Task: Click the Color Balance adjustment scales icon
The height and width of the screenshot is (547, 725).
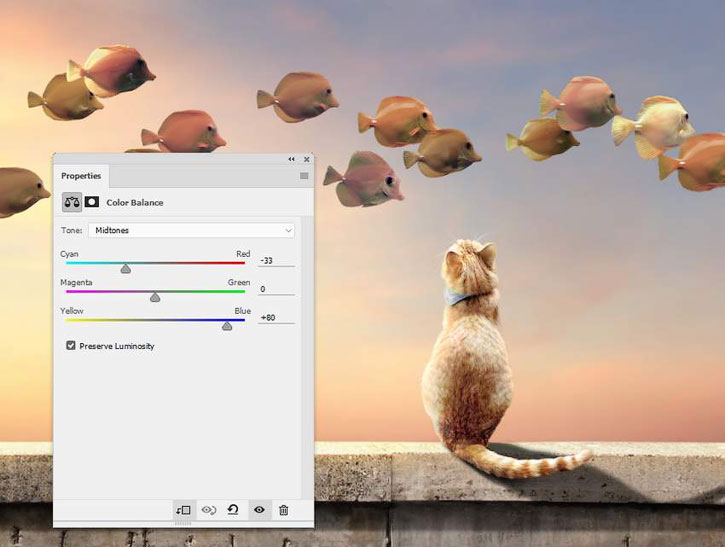Action: point(72,202)
